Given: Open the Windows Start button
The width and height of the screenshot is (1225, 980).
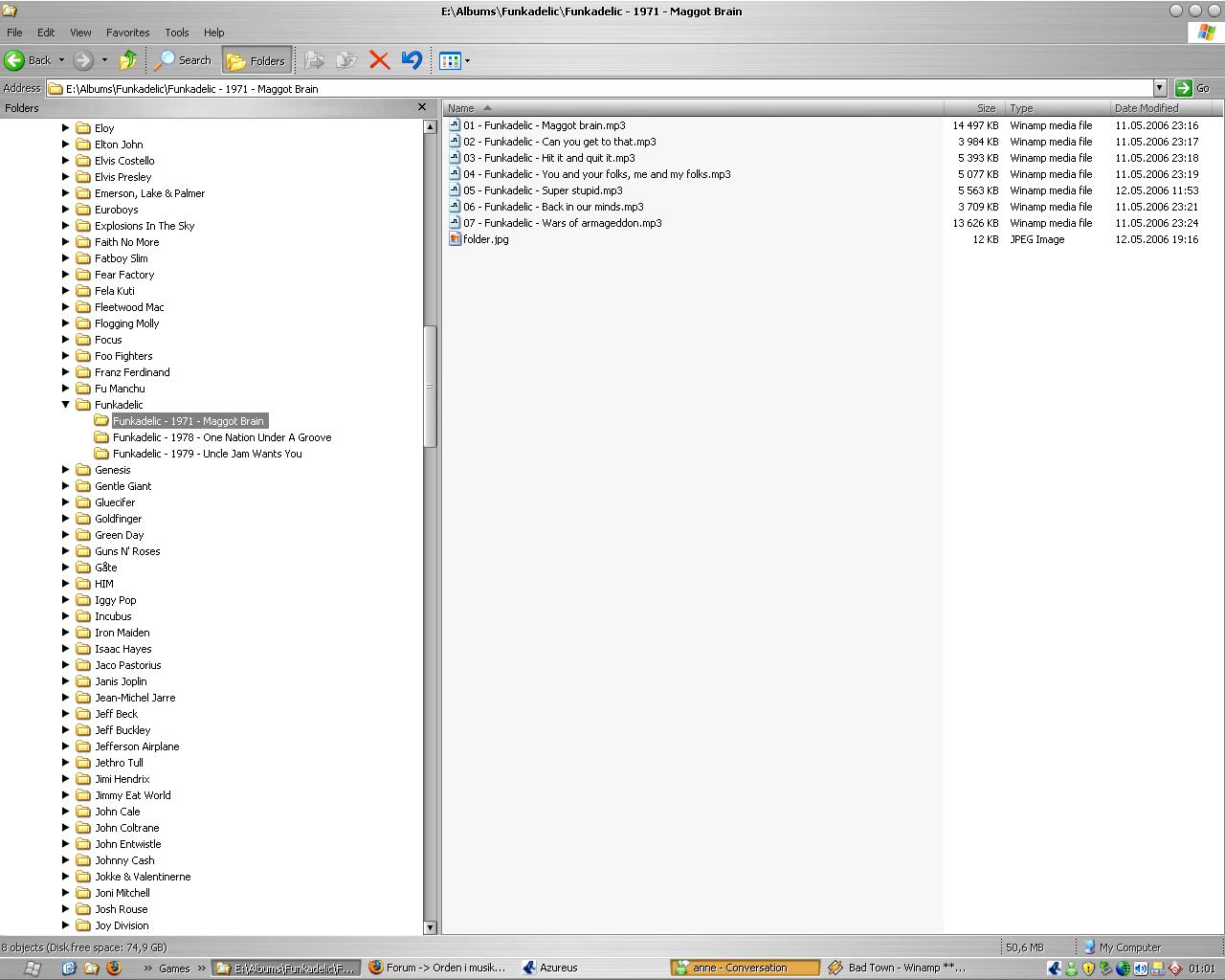Looking at the screenshot, I should coord(31,968).
